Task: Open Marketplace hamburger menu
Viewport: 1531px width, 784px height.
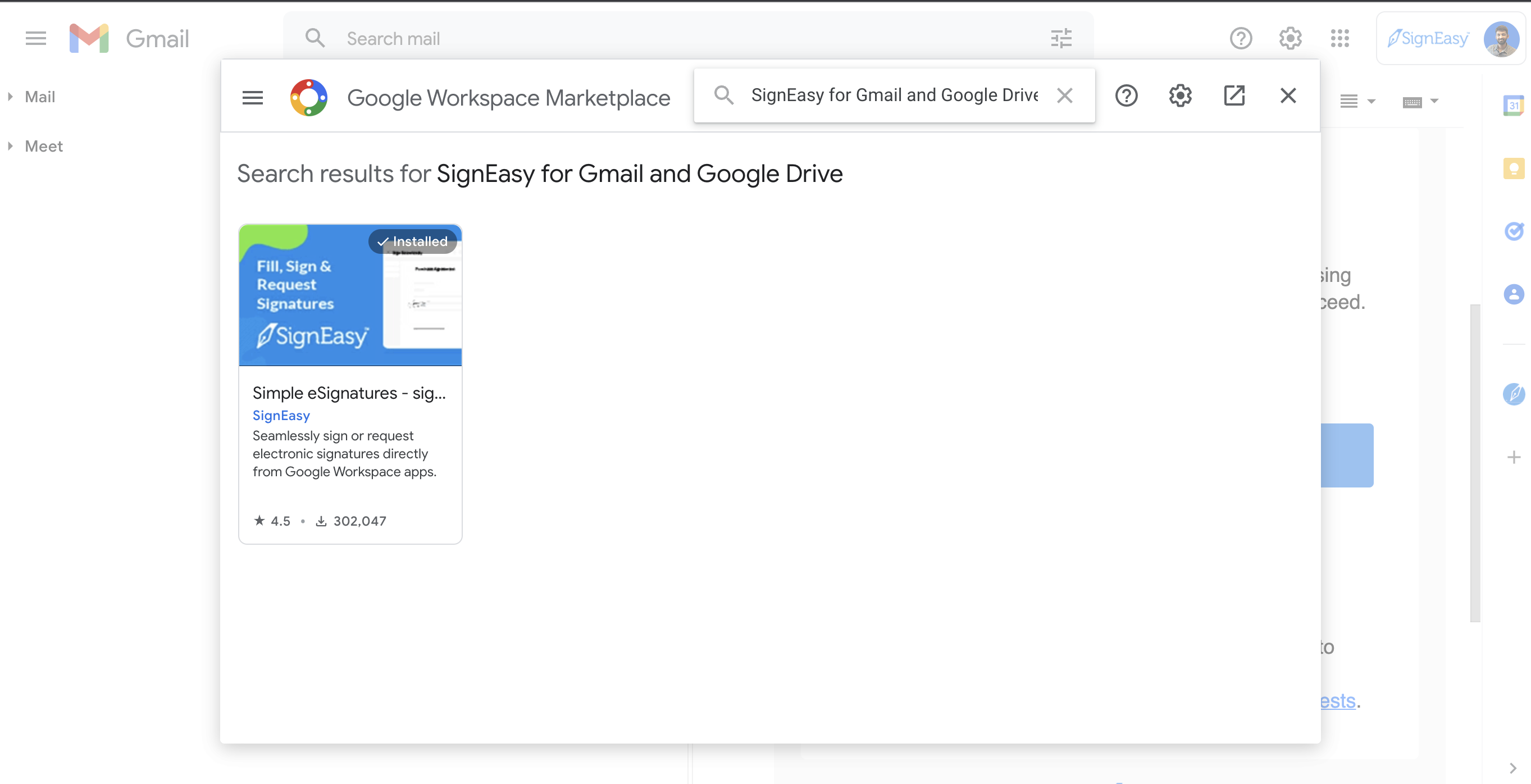Action: [x=253, y=98]
